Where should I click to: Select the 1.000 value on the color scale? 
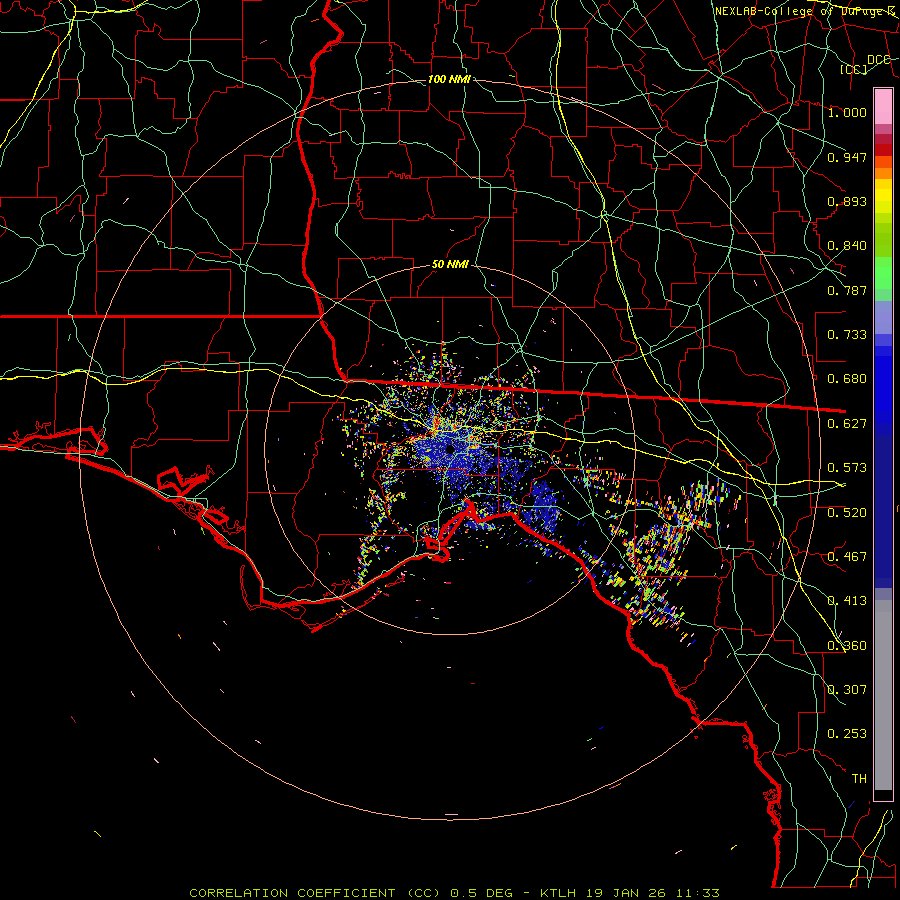pyautogui.click(x=847, y=112)
